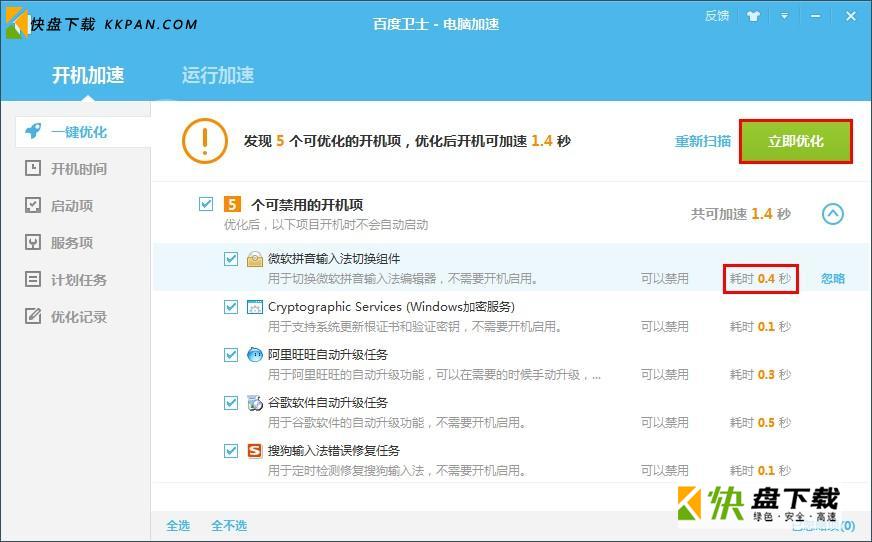Click the list icon beside 计划任务
Viewport: 872px width, 542px height.
coord(33,279)
